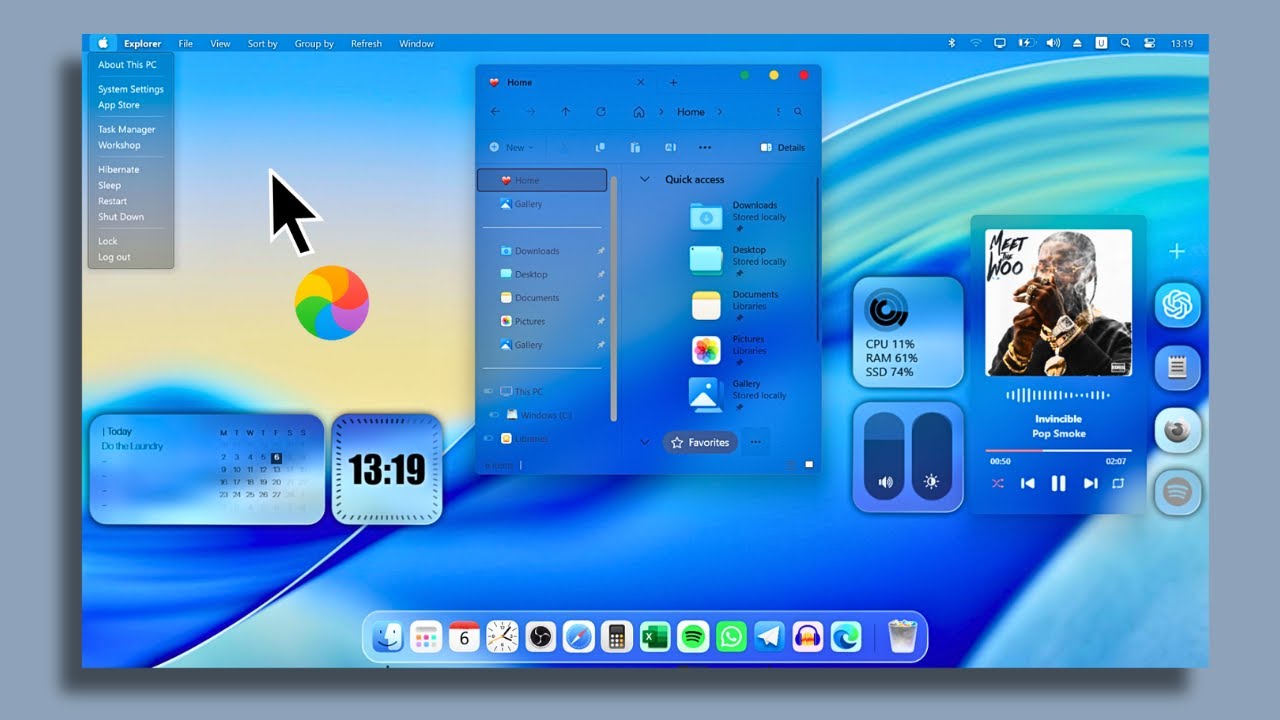Launch WhatsApp from the dock
1280x720 pixels.
pyautogui.click(x=731, y=637)
